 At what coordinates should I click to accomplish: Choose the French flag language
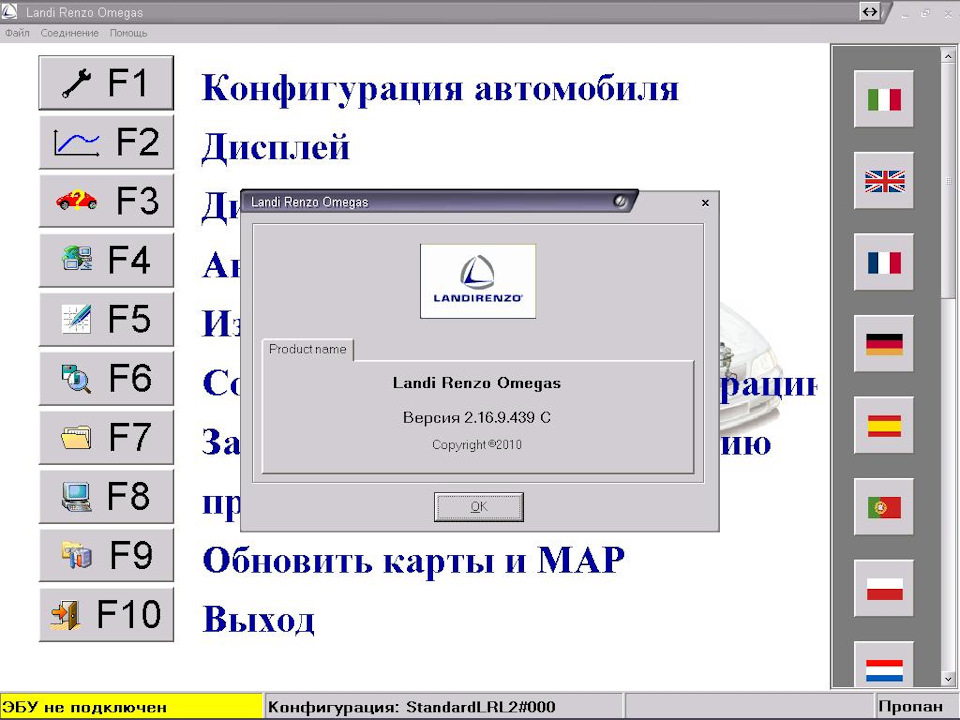883,263
